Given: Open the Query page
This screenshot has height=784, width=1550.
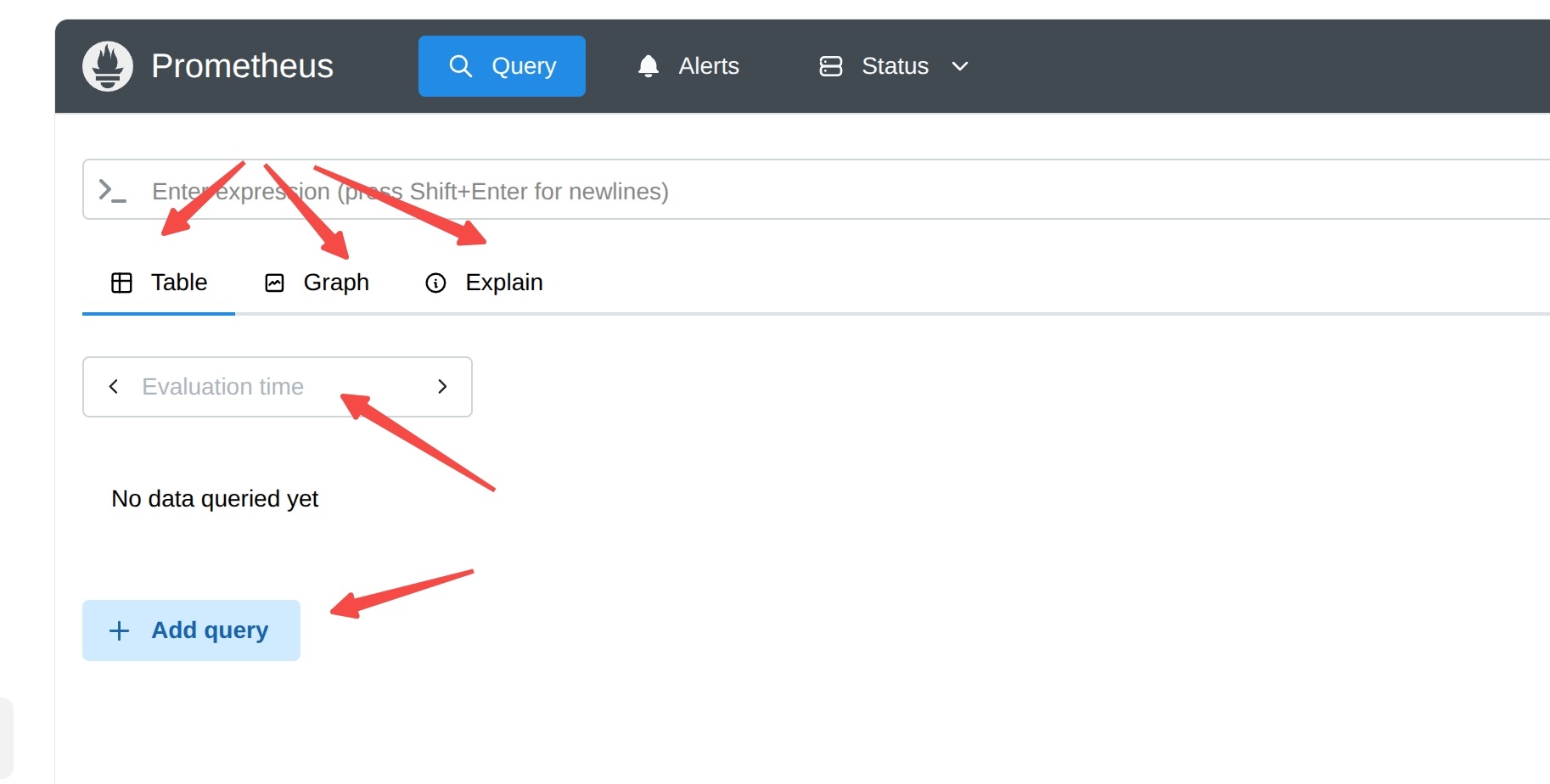Looking at the screenshot, I should click(502, 66).
